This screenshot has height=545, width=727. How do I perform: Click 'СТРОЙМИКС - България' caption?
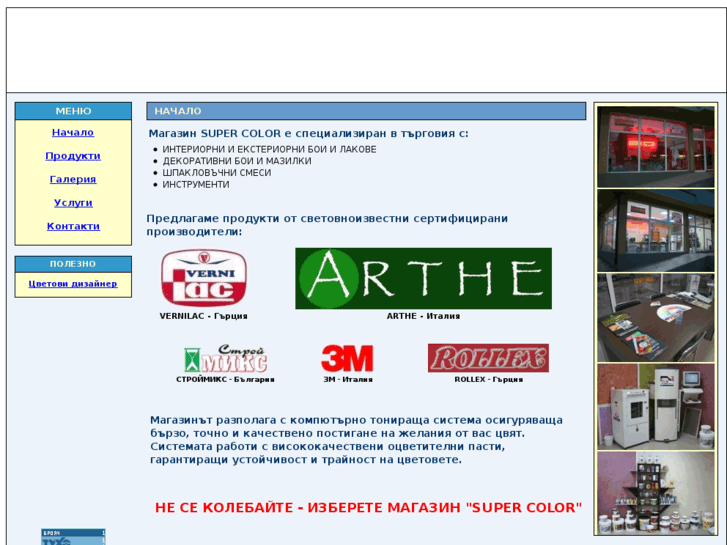[225, 379]
